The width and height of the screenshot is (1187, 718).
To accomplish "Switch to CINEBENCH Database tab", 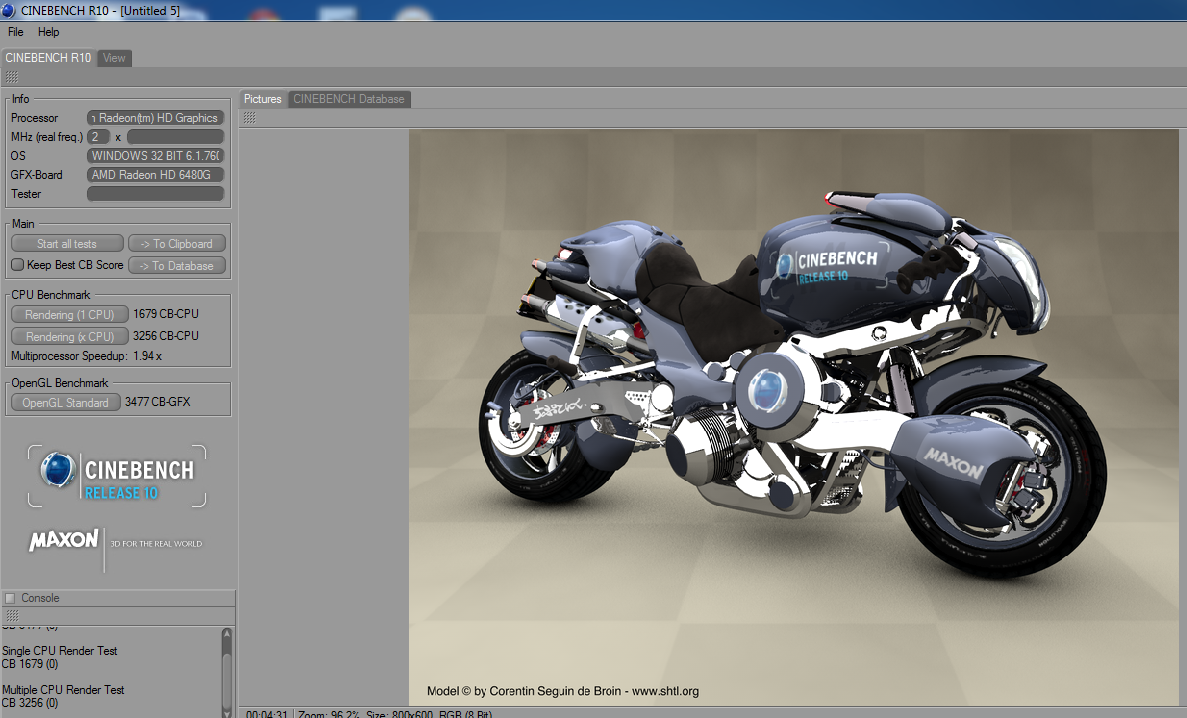I will pos(349,99).
